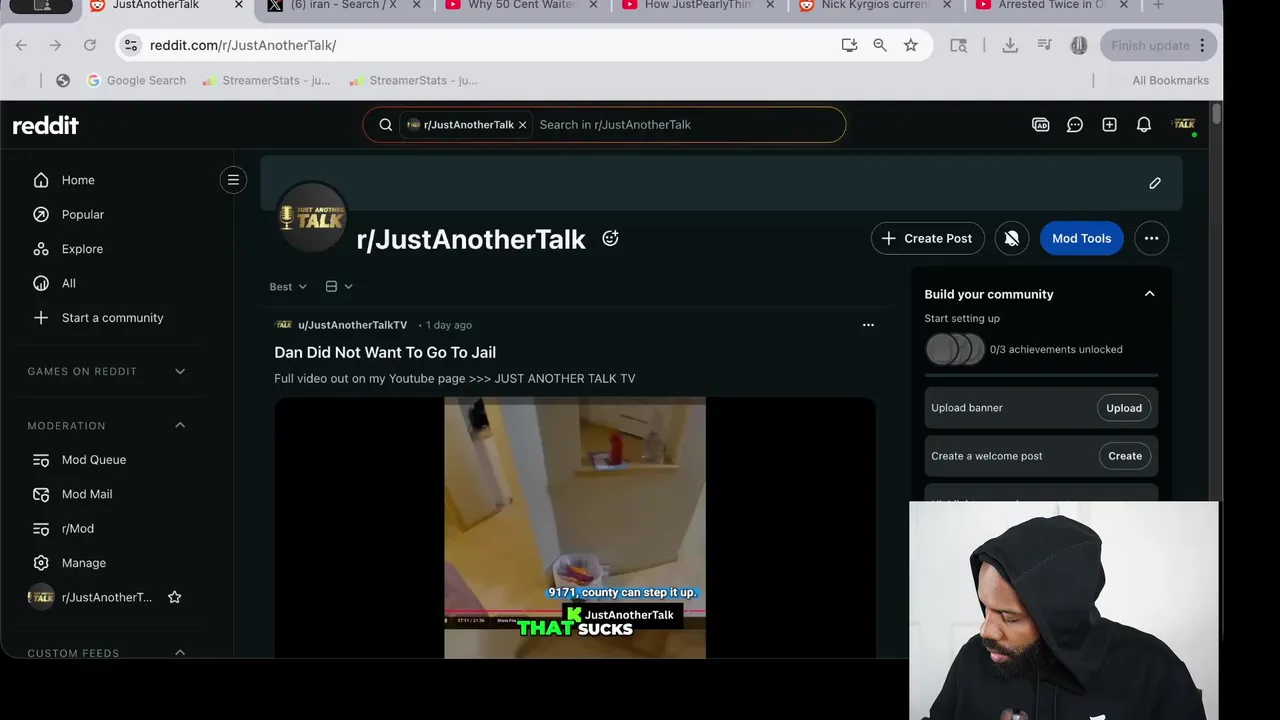Open a new browser tab
This screenshot has width=1280, height=720.
[1157, 6]
